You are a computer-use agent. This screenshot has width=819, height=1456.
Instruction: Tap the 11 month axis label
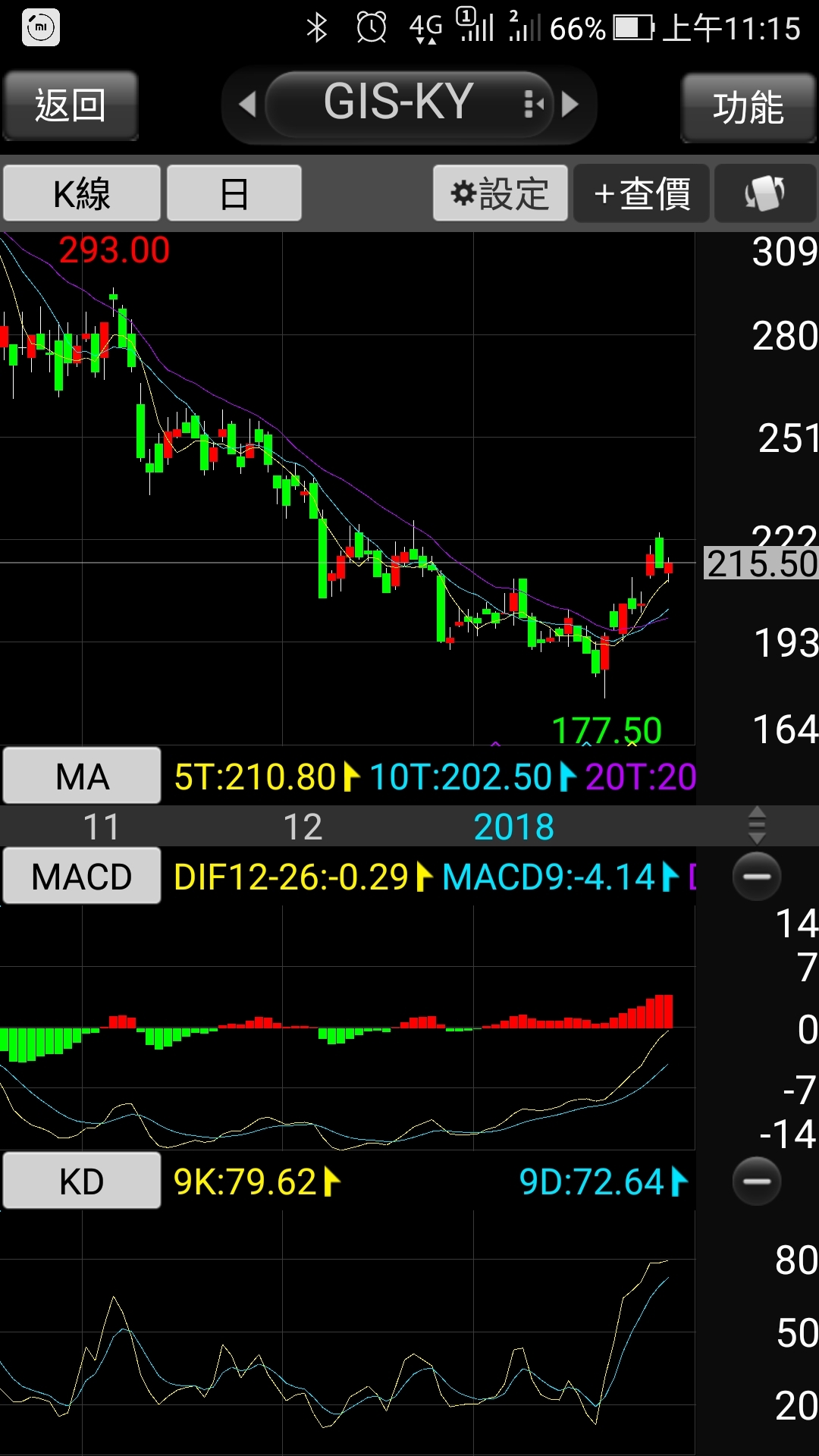pos(101,827)
